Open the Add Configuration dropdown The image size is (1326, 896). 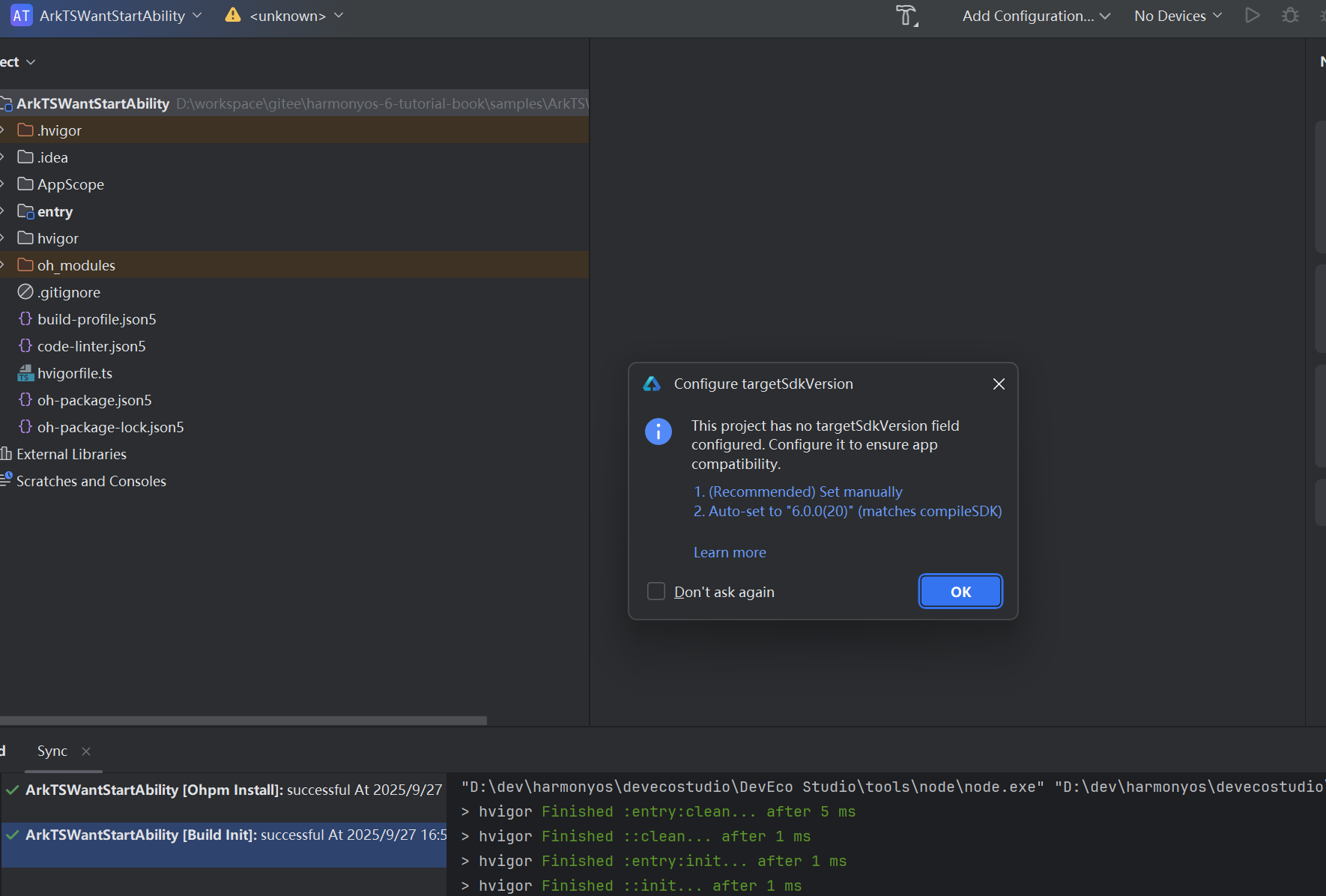point(1035,16)
